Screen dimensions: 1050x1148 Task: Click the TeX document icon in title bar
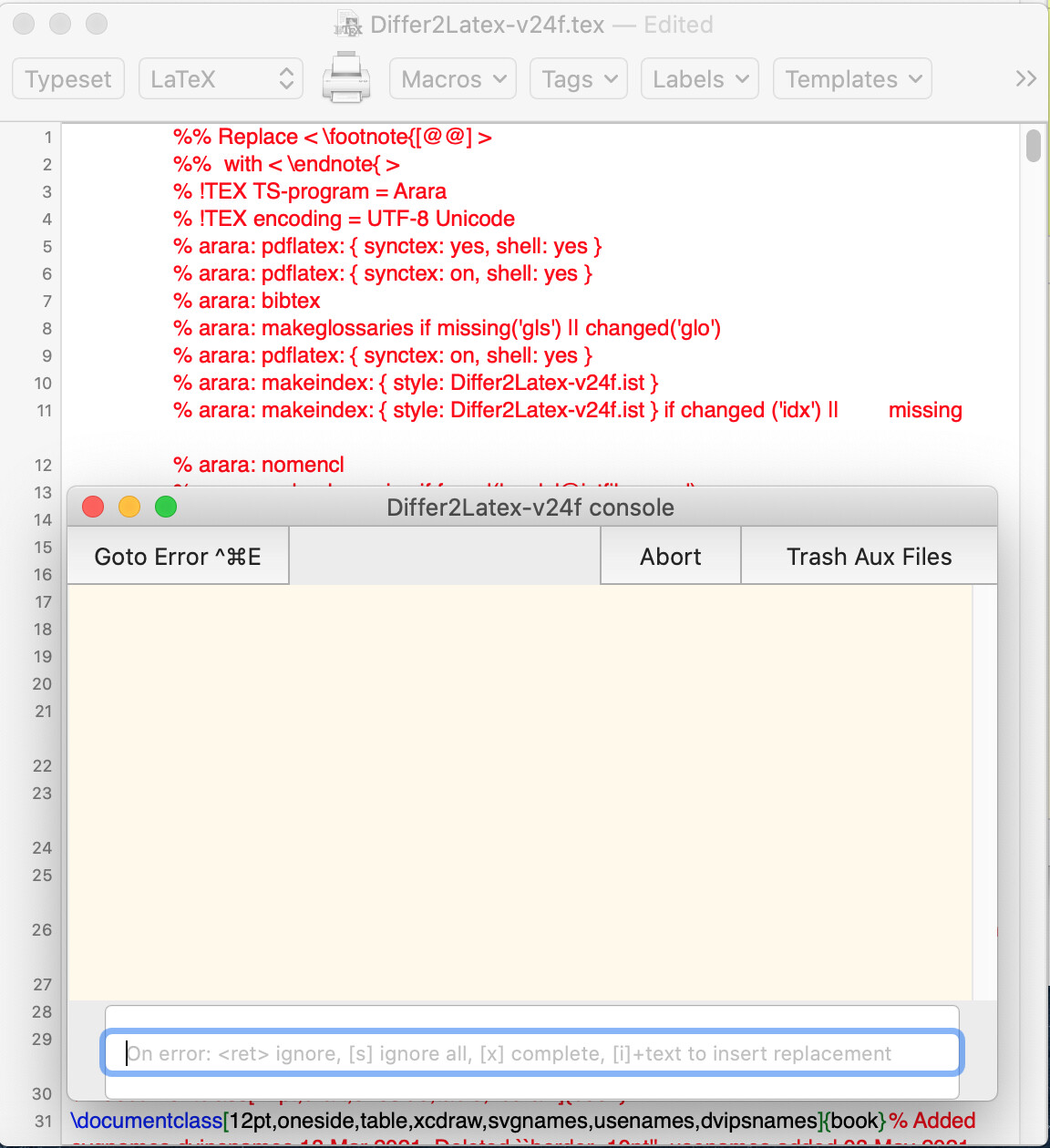click(x=348, y=25)
